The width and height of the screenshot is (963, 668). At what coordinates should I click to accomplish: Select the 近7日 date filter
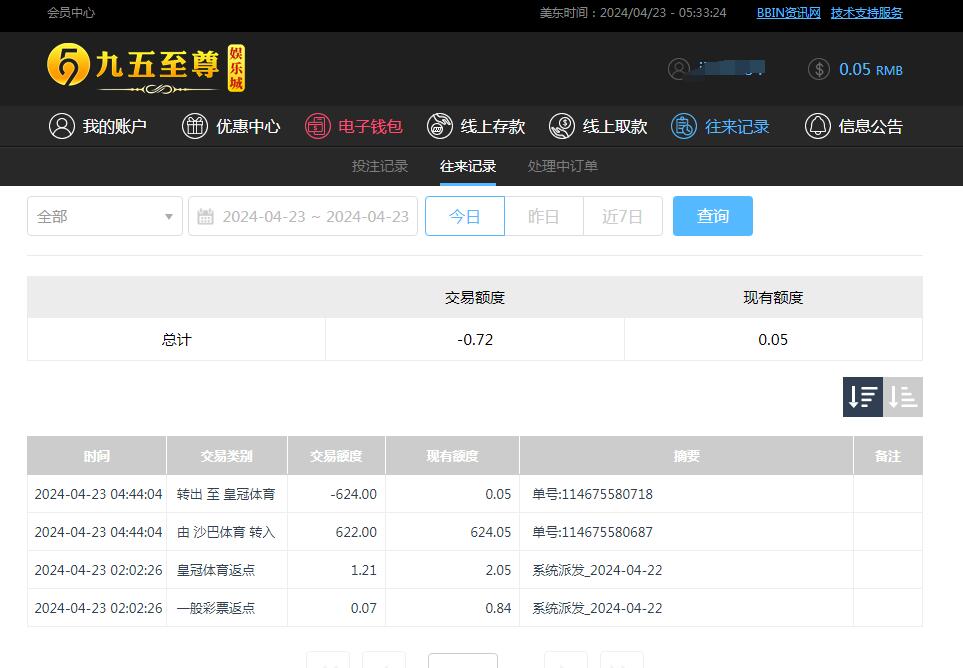[x=622, y=216]
